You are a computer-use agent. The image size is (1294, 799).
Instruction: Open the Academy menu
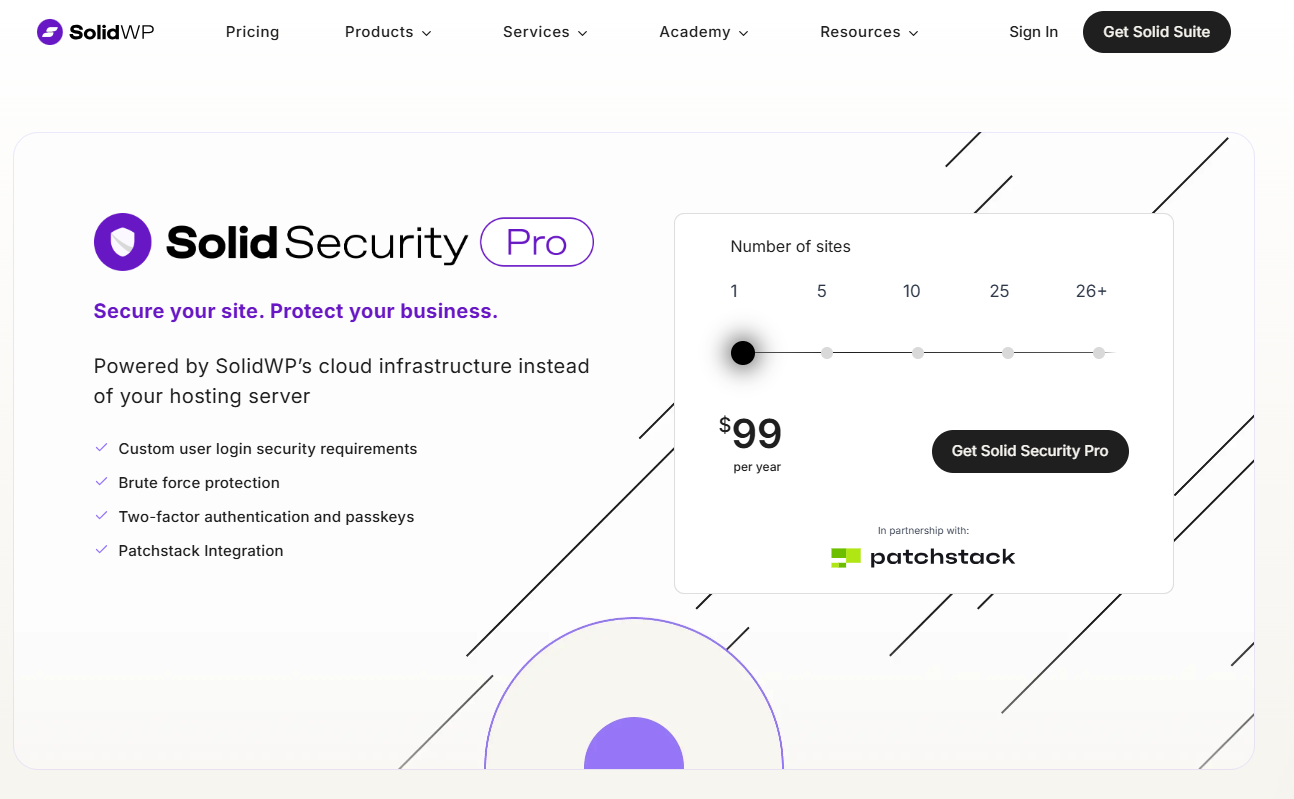(x=704, y=31)
